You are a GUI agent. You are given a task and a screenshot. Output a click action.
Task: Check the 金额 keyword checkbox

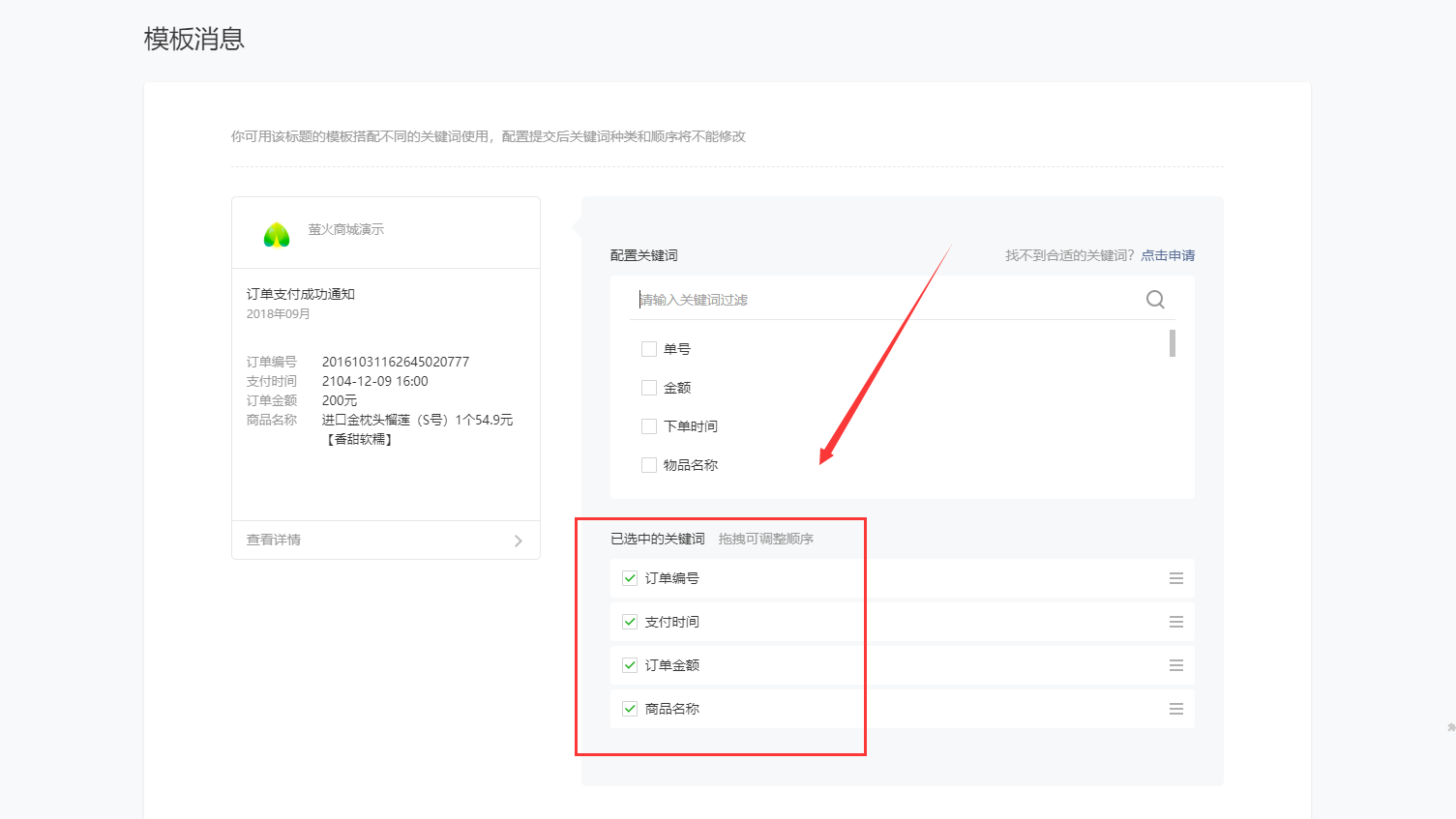click(649, 388)
